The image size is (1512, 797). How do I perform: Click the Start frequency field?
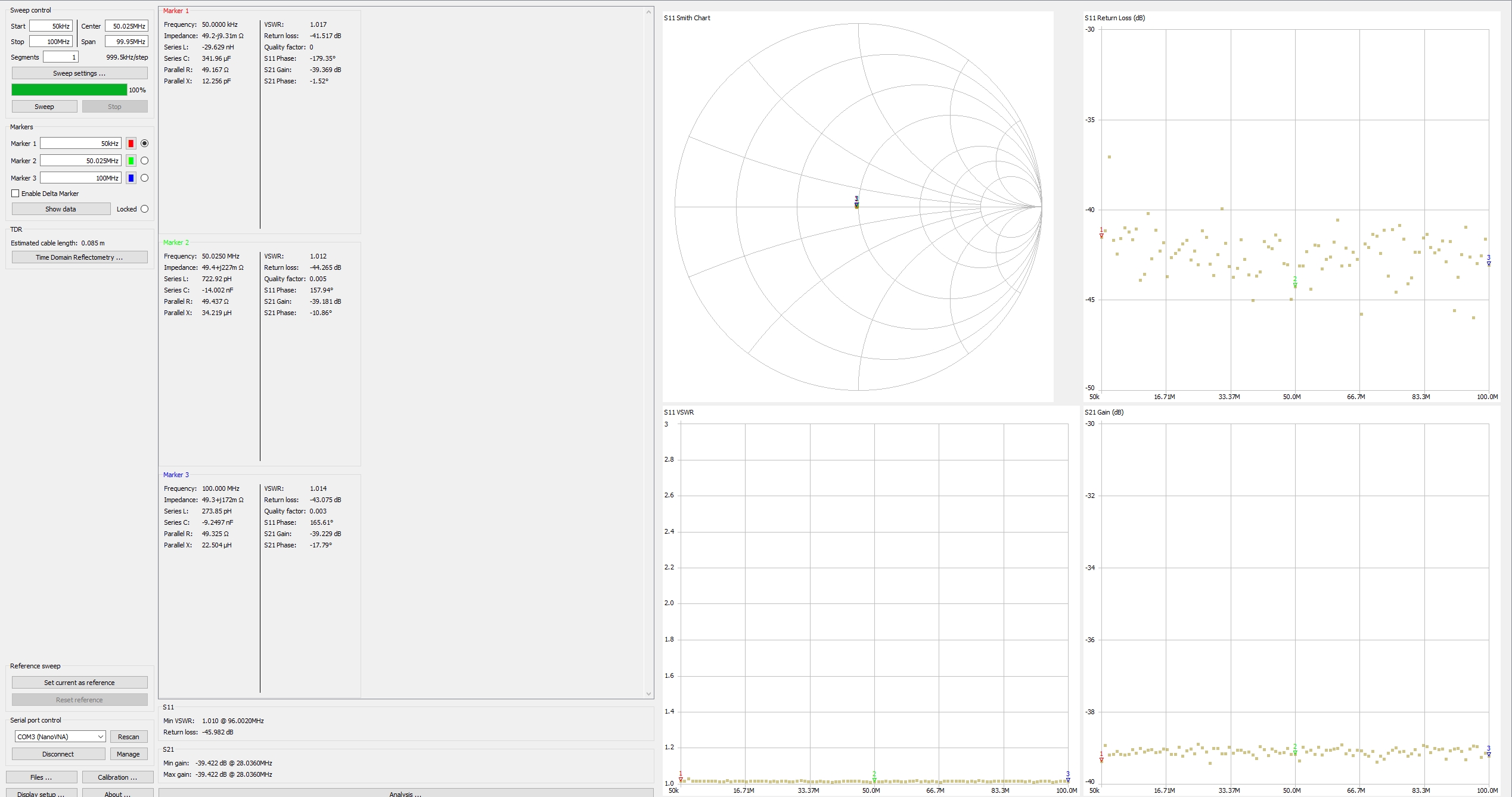click(x=51, y=26)
